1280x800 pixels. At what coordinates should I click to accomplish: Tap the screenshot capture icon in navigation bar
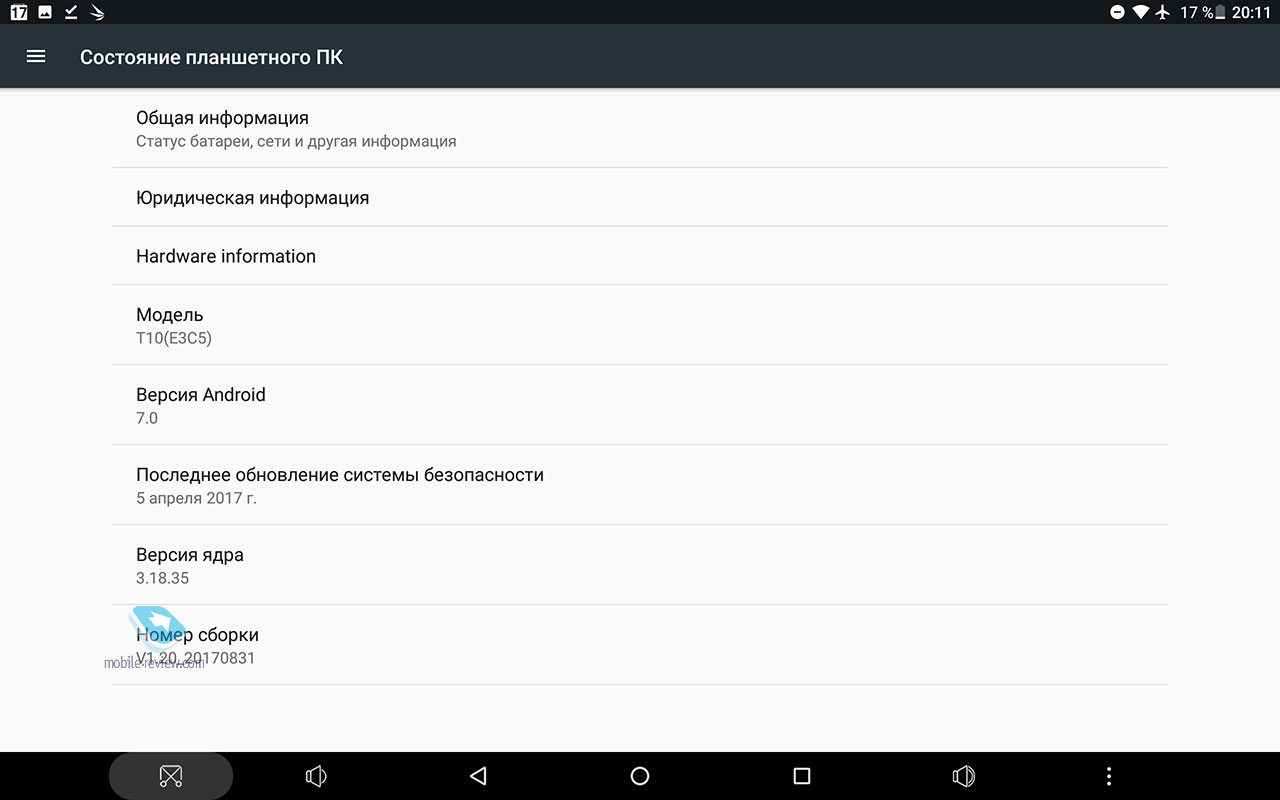[171, 776]
